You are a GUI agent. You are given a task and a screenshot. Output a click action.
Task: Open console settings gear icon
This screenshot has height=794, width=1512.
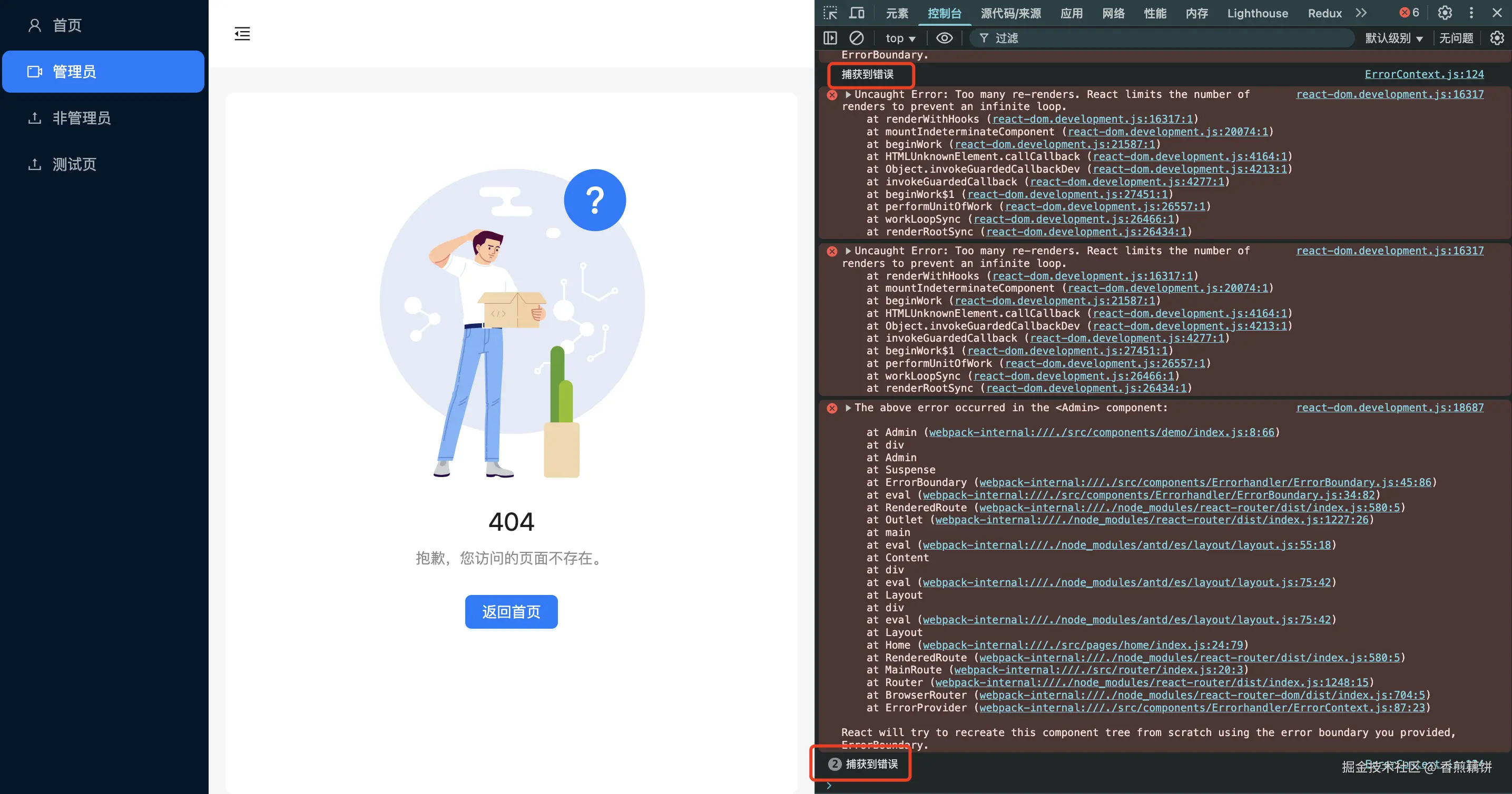pyautogui.click(x=1497, y=38)
